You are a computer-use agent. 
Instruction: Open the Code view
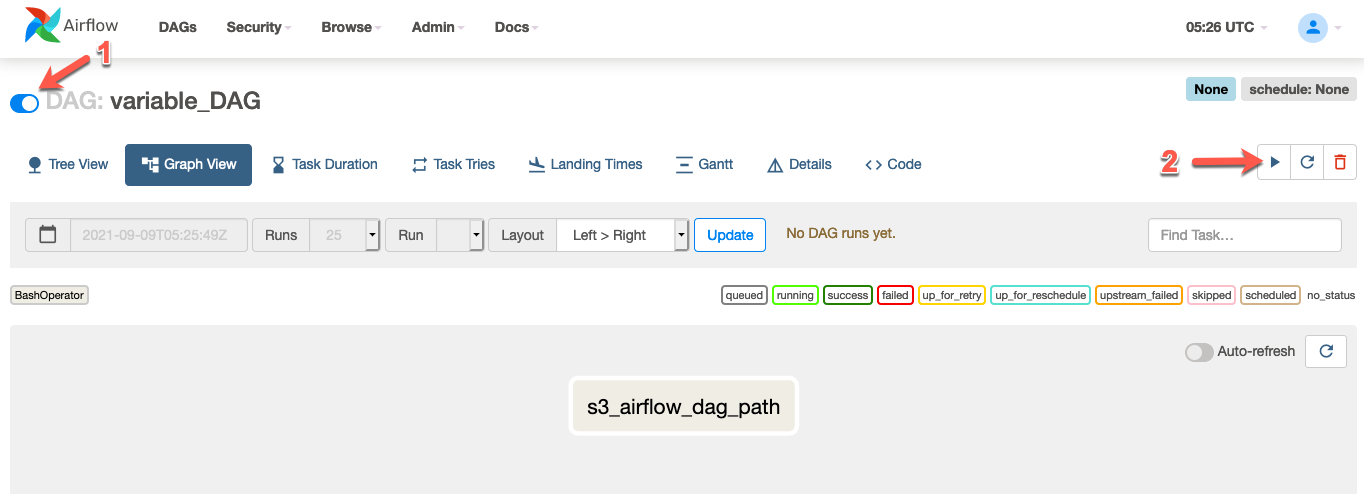pyautogui.click(x=893, y=164)
